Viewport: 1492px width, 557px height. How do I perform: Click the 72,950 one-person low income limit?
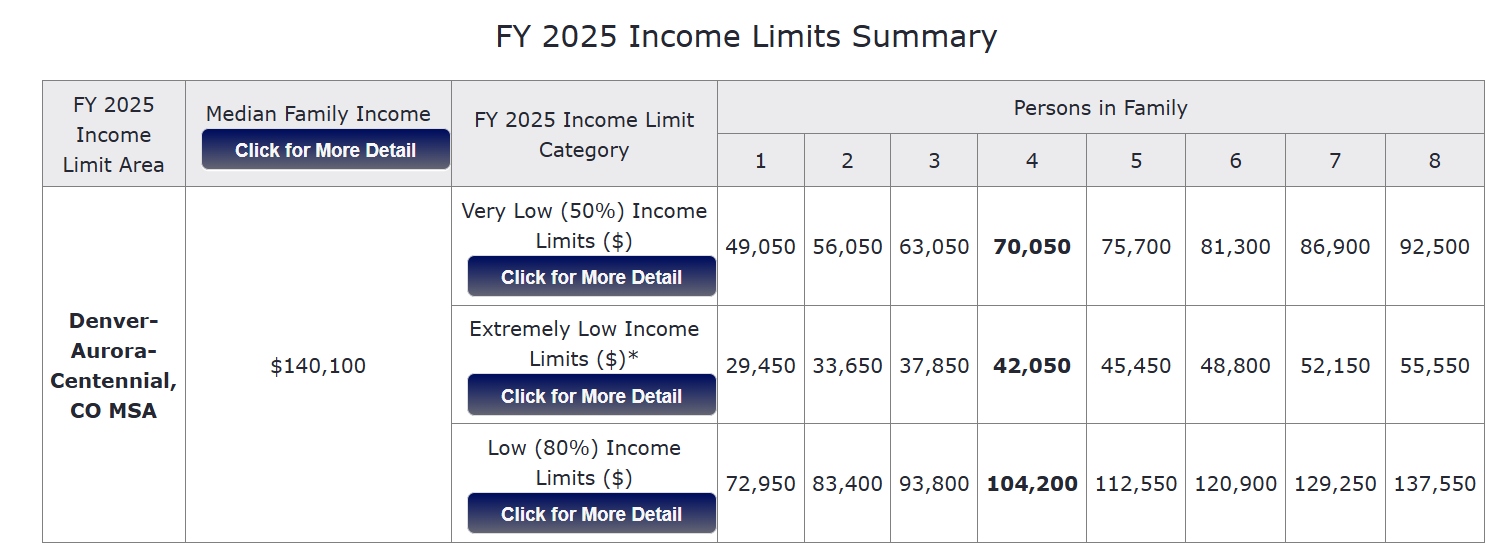click(760, 484)
